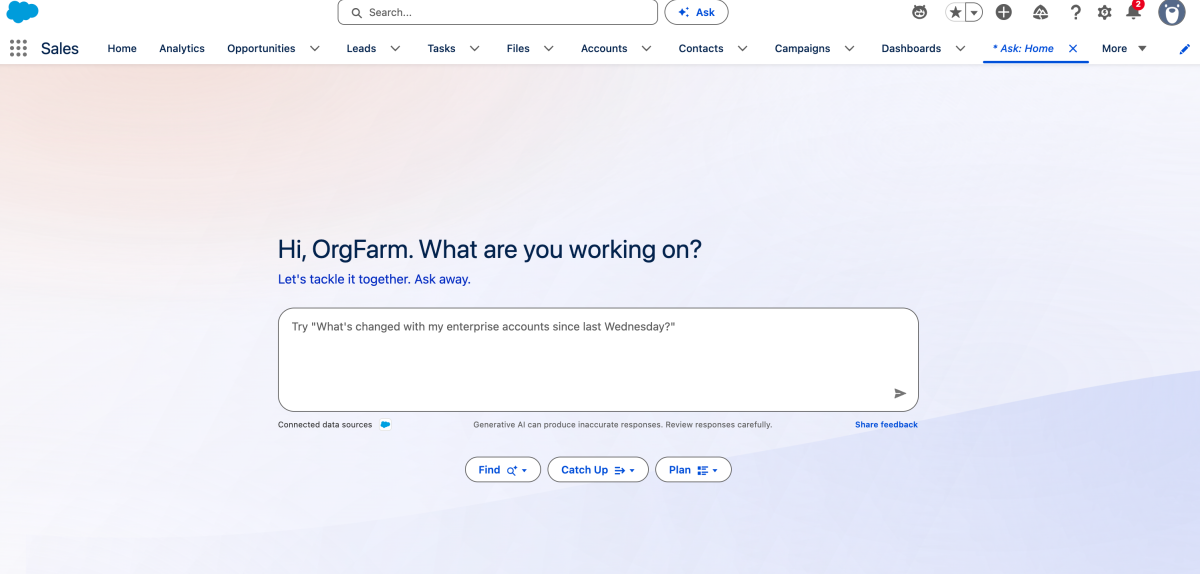Open the Find suggestions dropdown
The width and height of the screenshot is (1200, 574).
point(503,470)
